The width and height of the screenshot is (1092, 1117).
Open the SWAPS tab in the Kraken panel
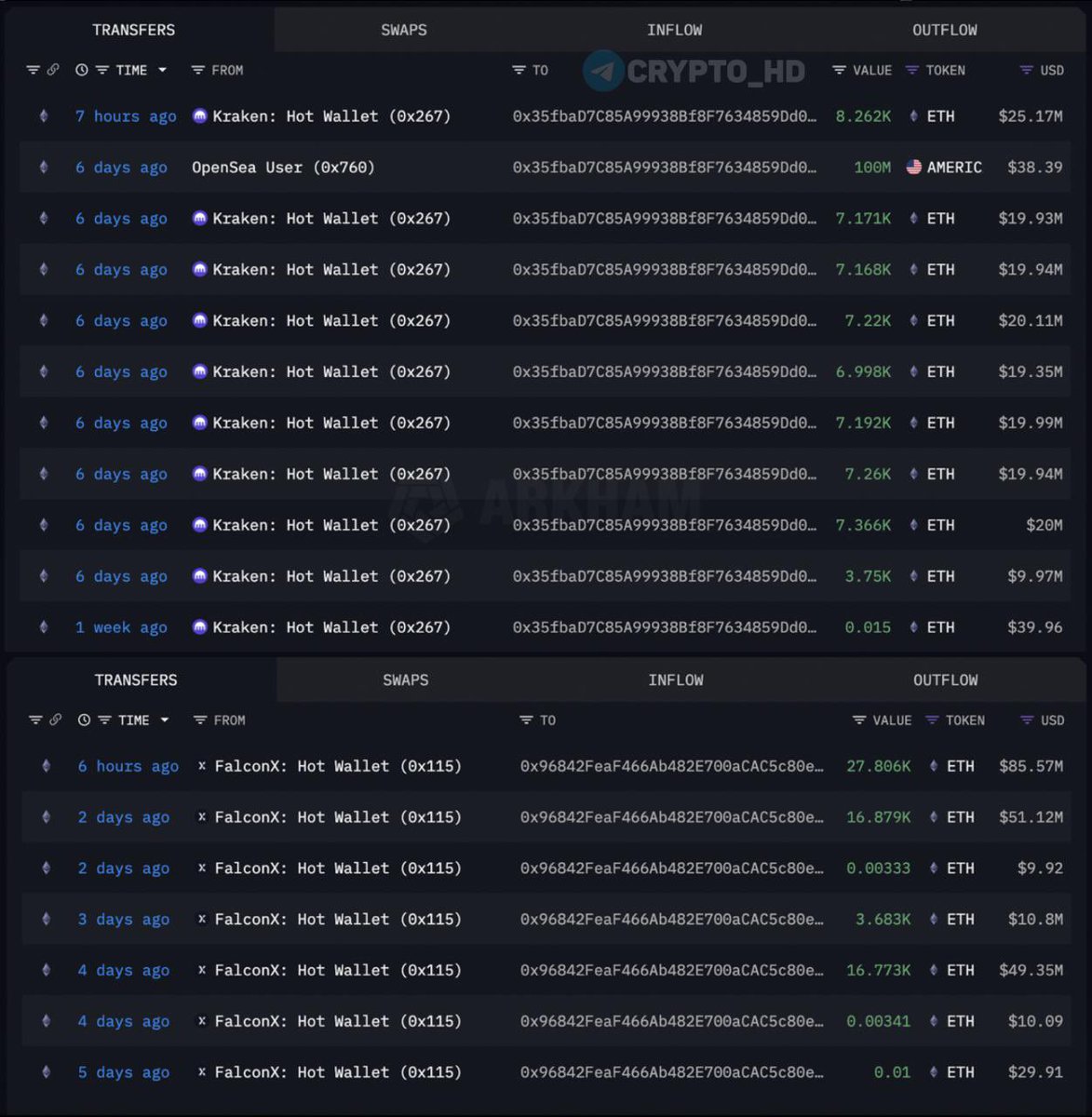404,30
